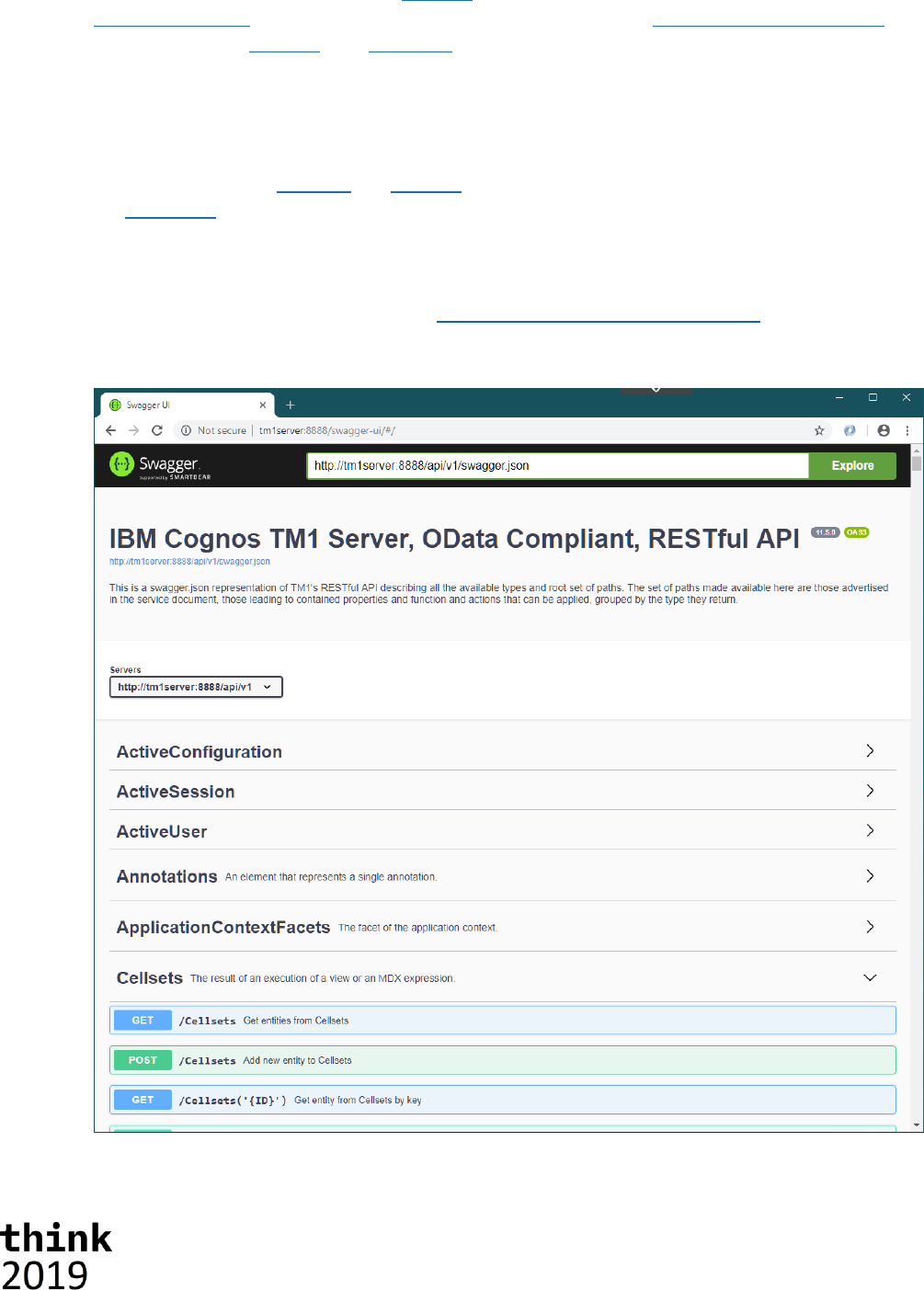924x1290 pixels.
Task: Expand the ActiveUser section
Action: coord(503,830)
